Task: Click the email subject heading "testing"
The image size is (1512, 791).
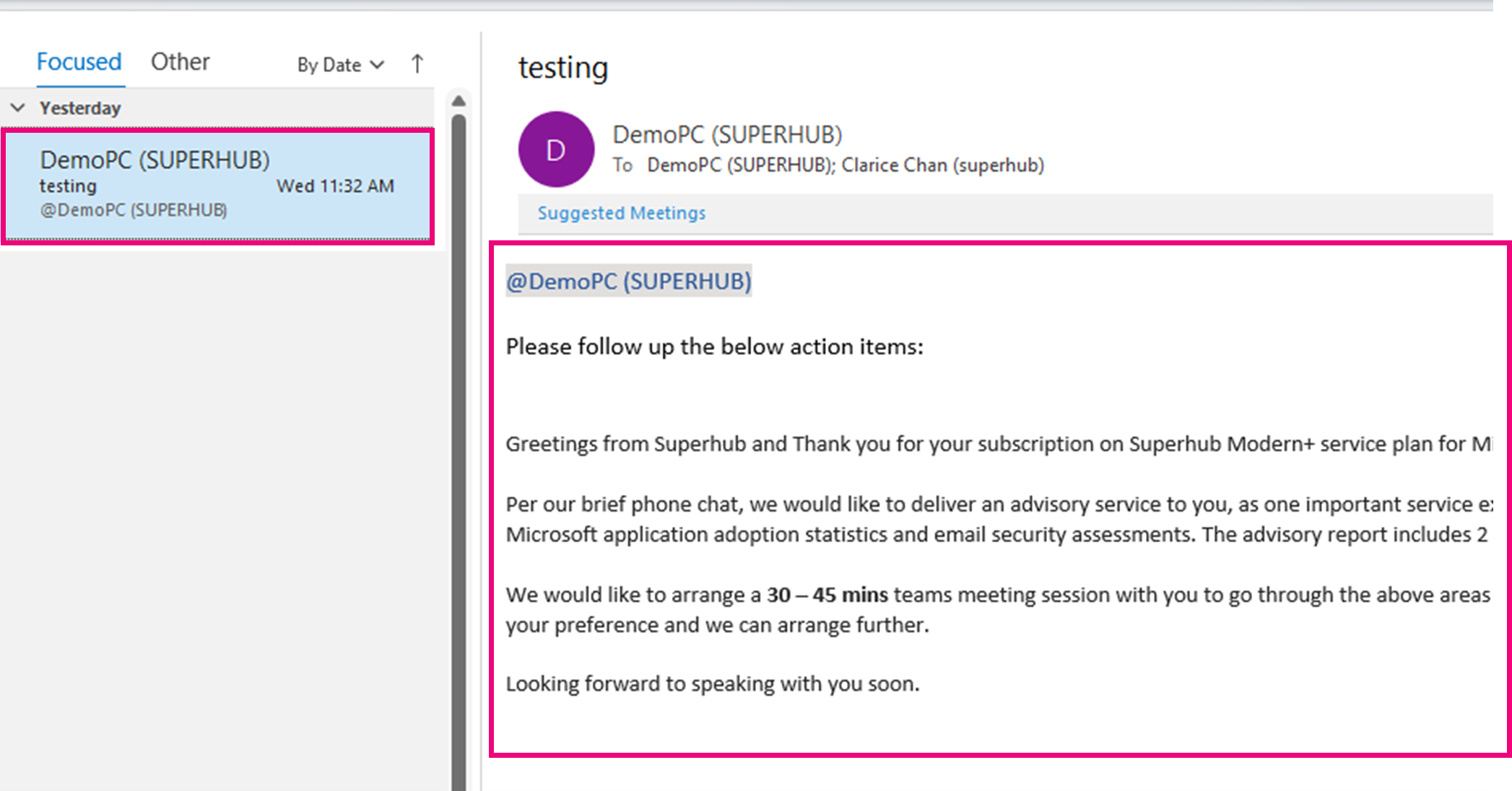Action: tap(563, 69)
